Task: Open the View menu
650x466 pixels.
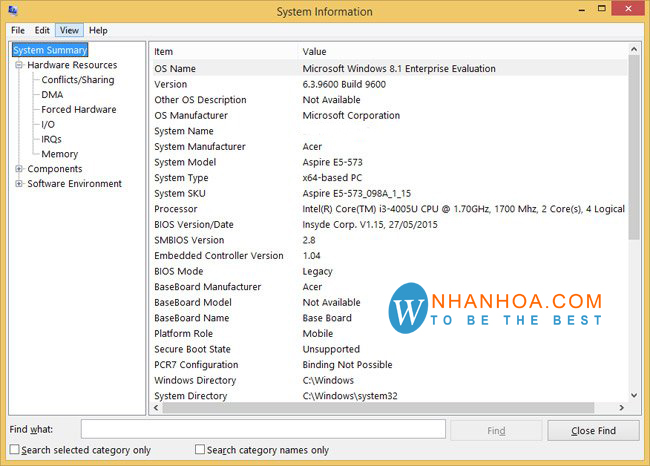Action: tap(69, 30)
